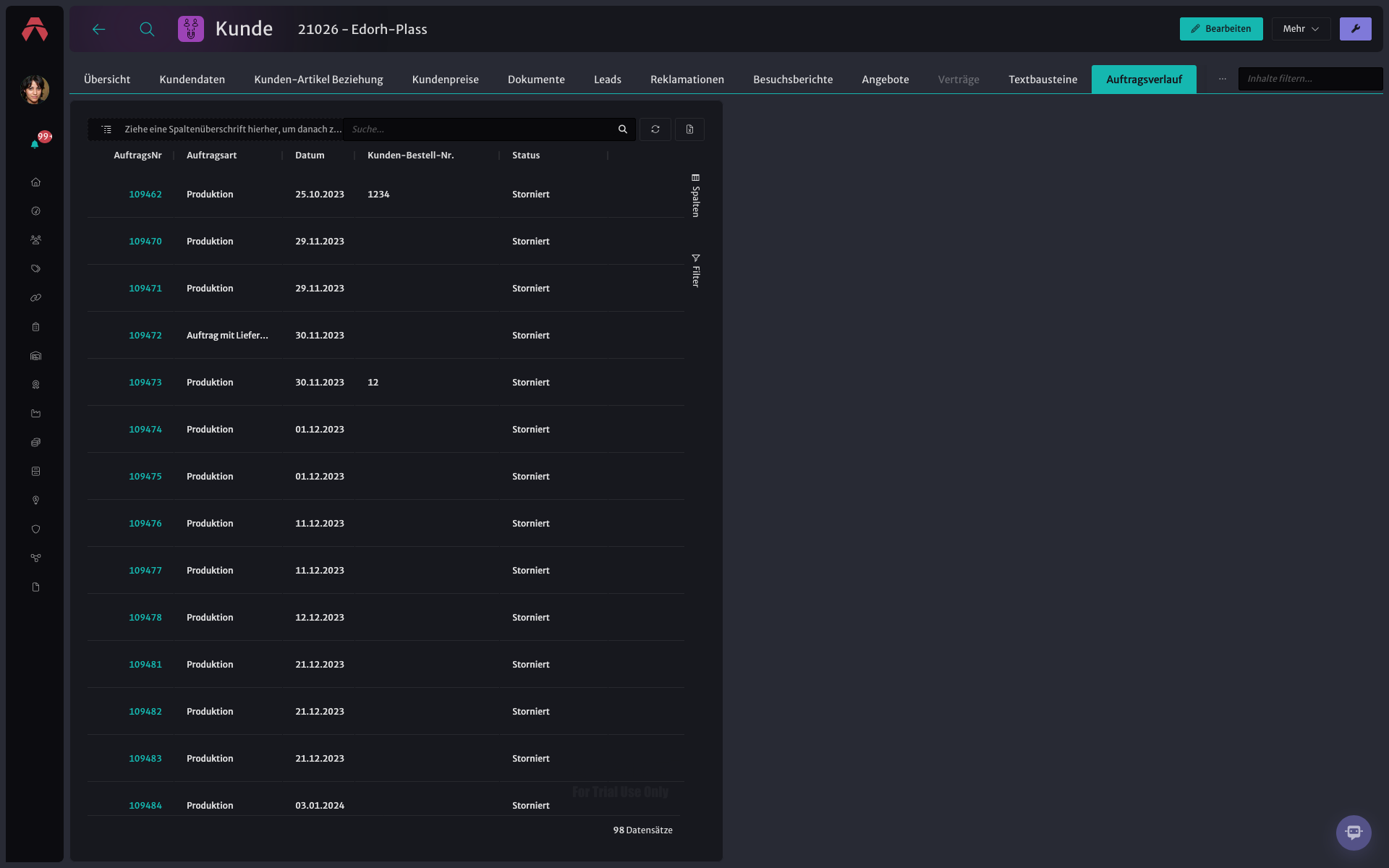The image size is (1389, 868).
Task: Focus the Inhalte filtern input
Action: point(1310,79)
